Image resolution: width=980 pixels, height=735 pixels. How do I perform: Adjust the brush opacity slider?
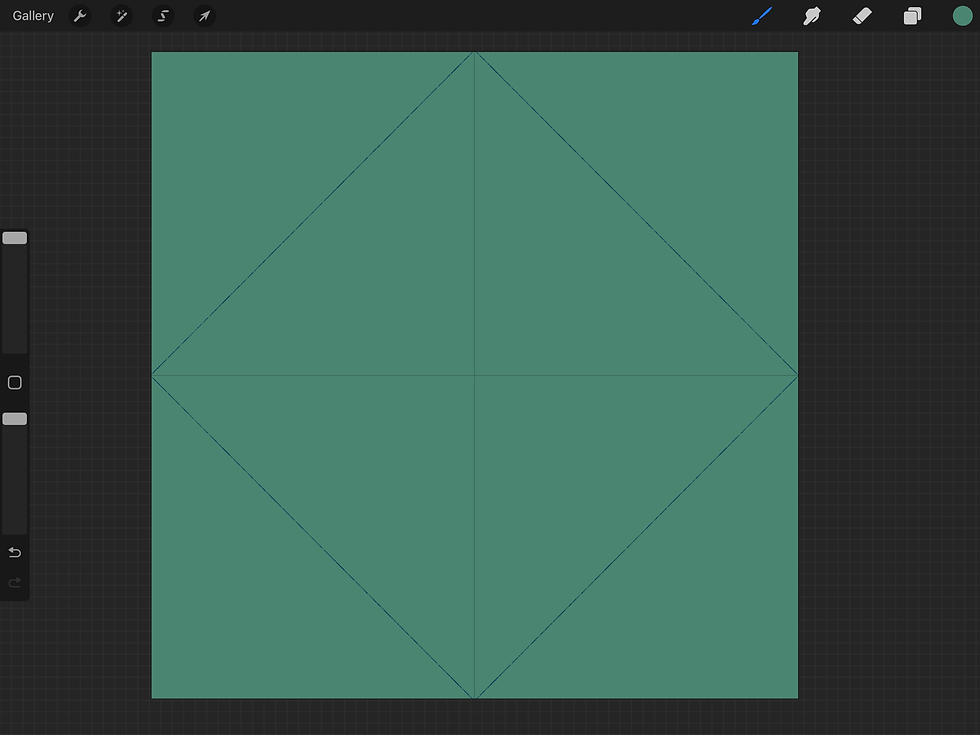tap(14, 418)
